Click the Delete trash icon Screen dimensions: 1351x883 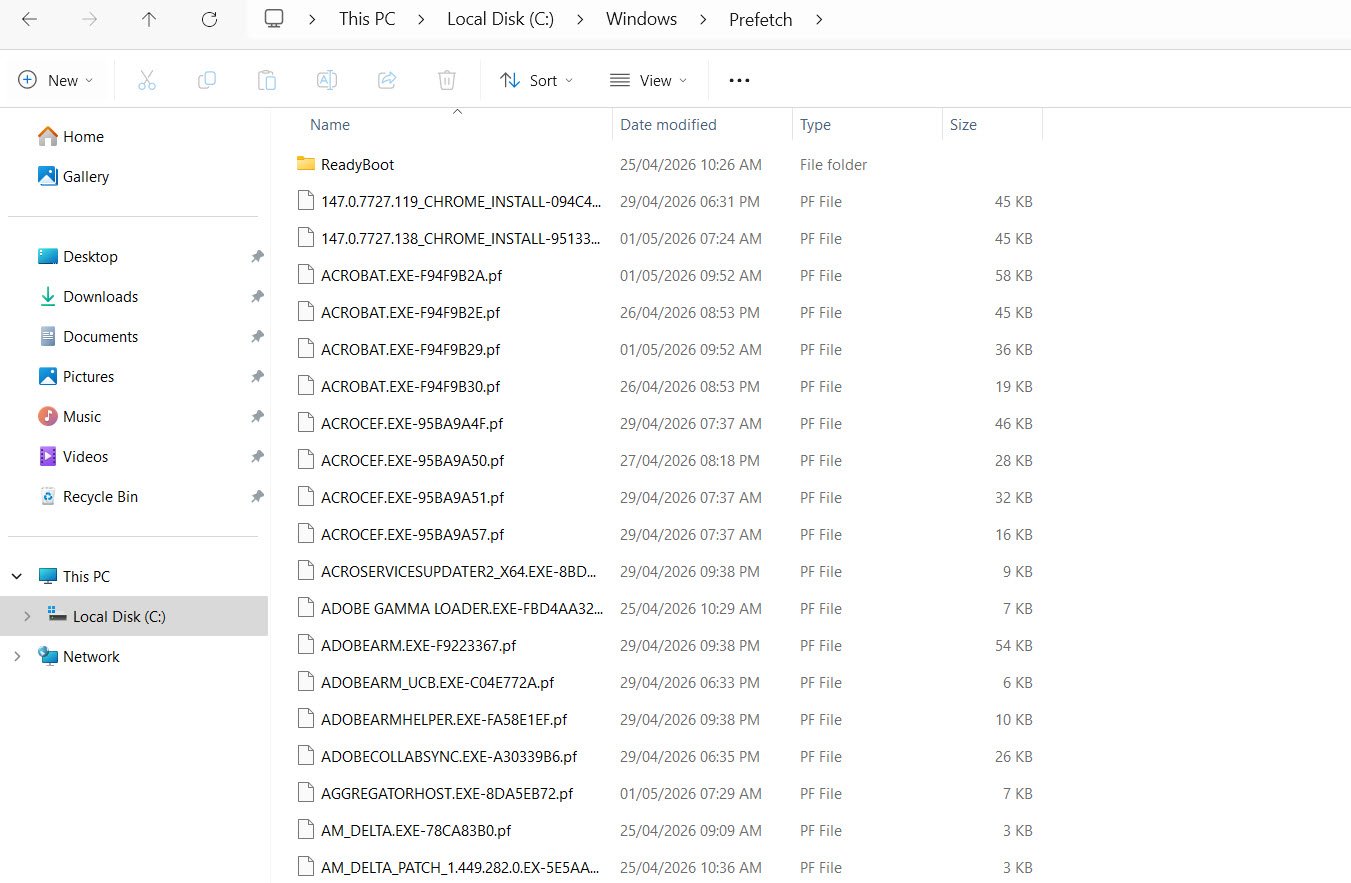pos(447,80)
